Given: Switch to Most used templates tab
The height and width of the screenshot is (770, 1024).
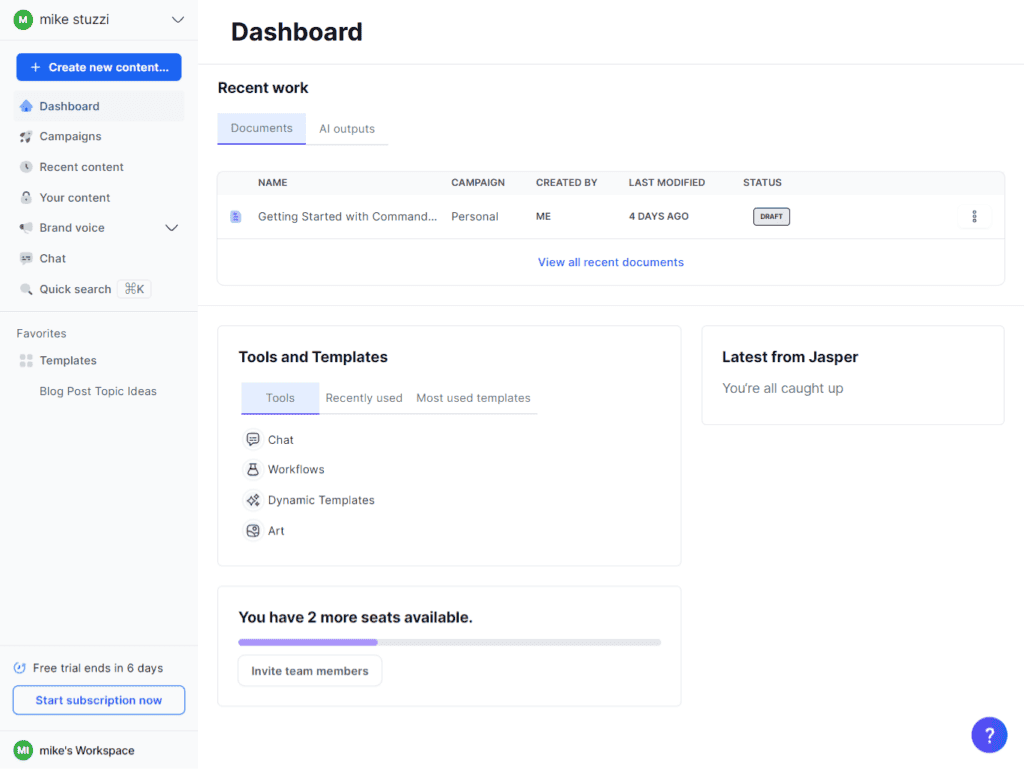Looking at the screenshot, I should pos(473,398).
